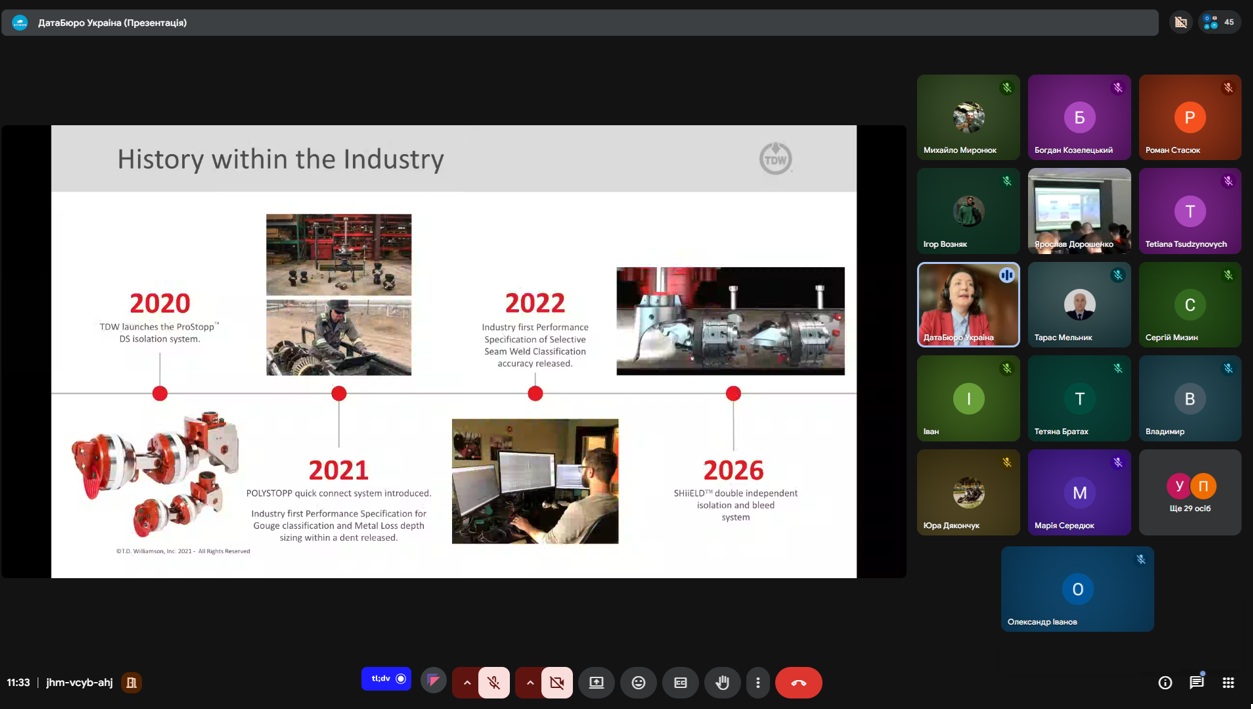Open the "Ще 29 осіб" tile

coord(1189,492)
